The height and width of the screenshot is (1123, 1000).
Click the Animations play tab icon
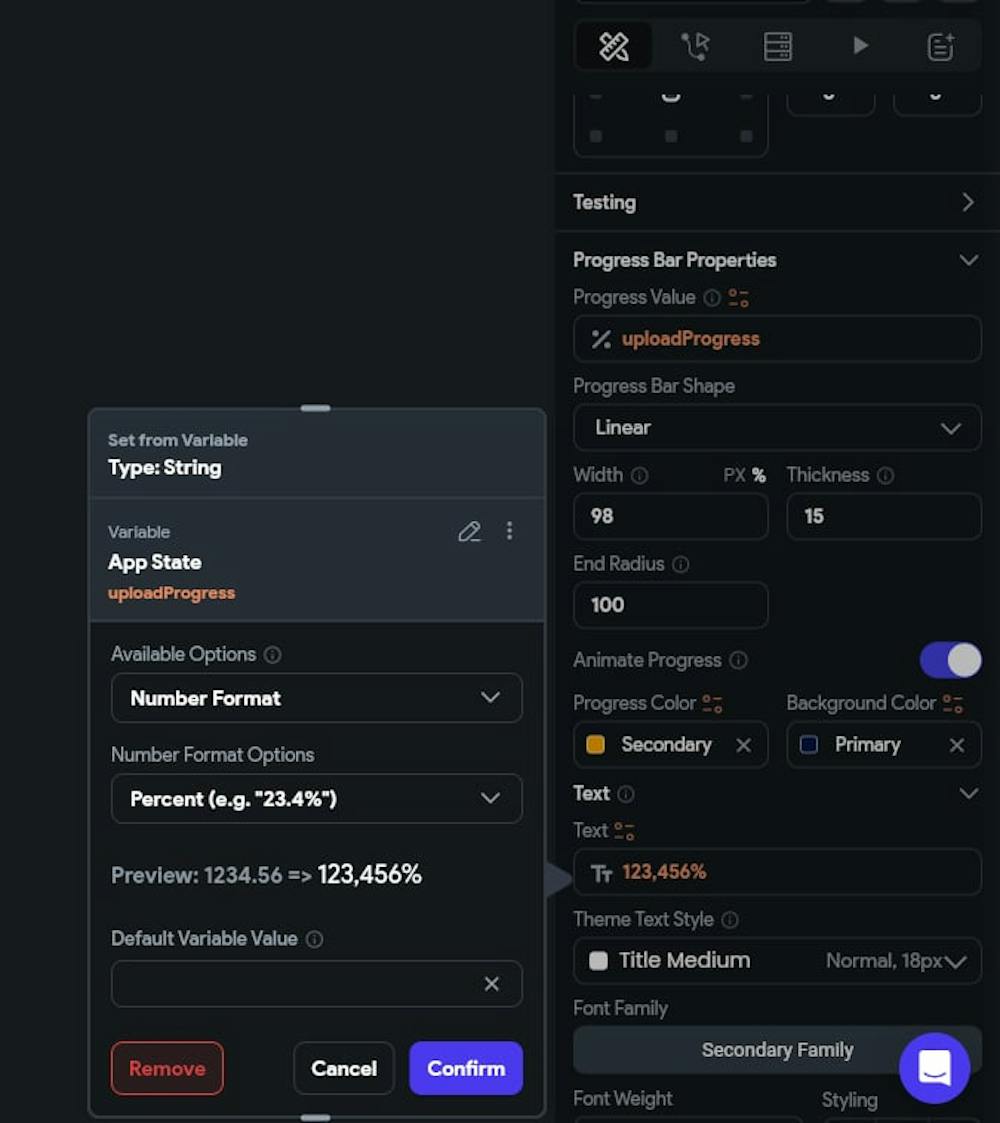860,46
